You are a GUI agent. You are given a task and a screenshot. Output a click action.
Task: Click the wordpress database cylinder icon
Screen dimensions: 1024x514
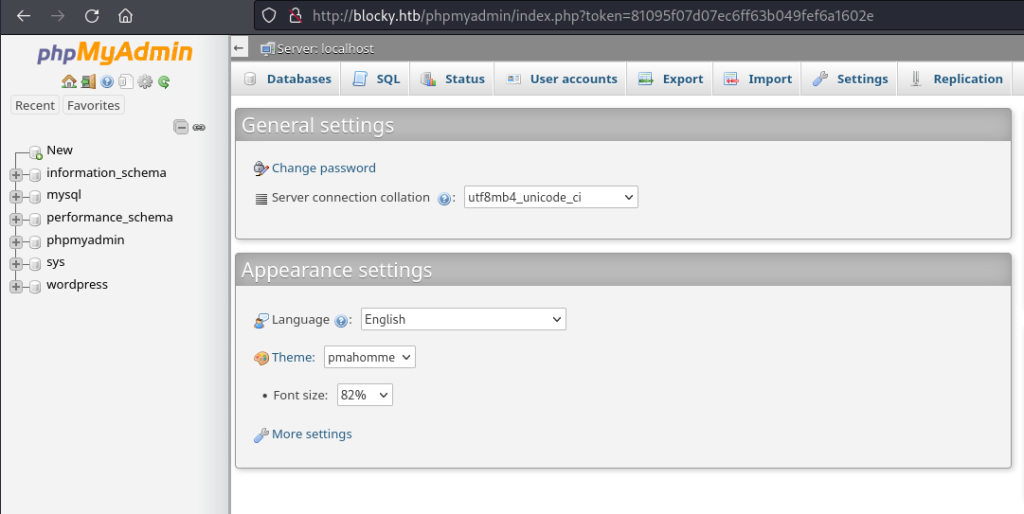35,286
